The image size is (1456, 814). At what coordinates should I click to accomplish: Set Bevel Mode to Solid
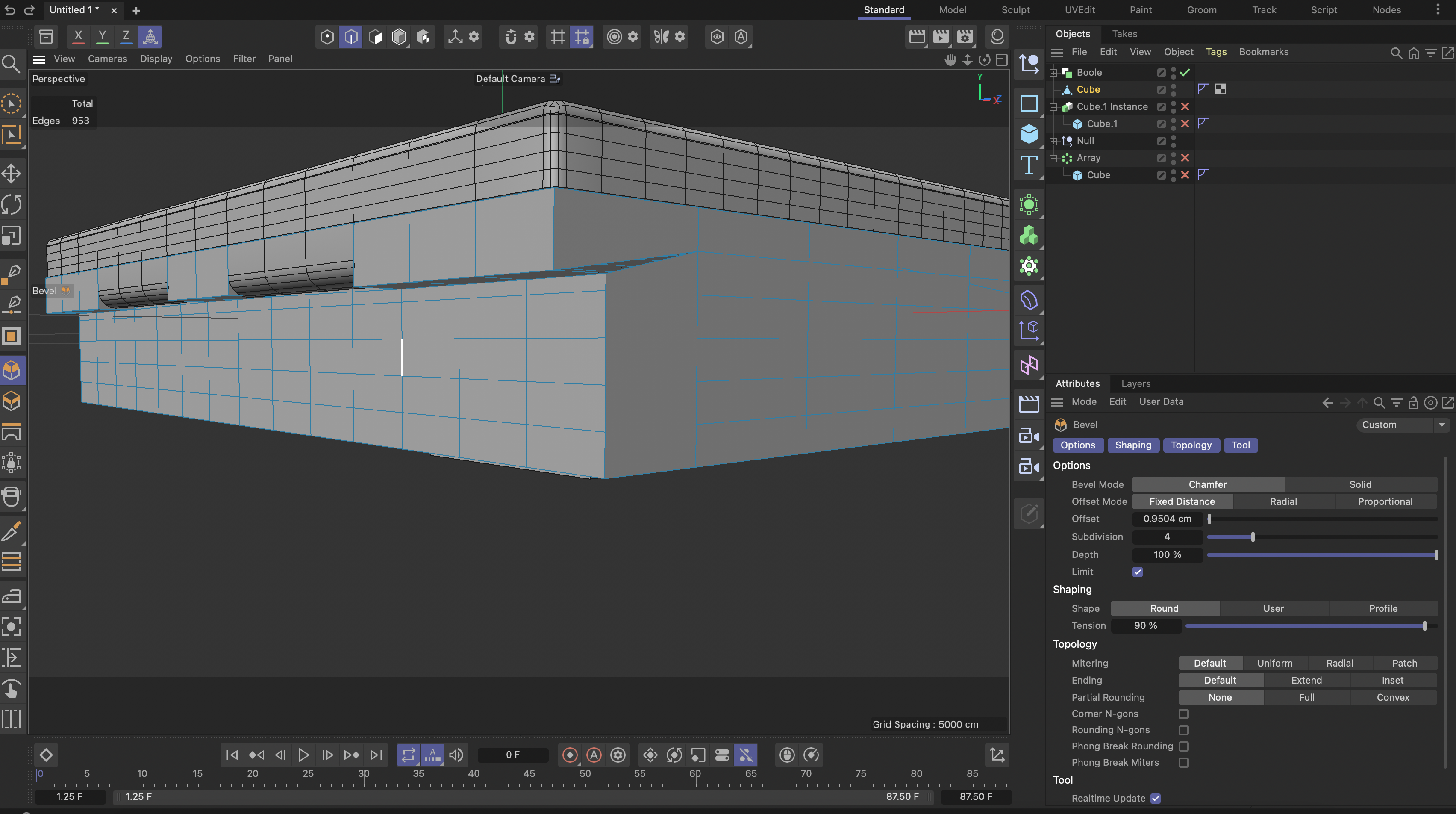[1360, 484]
